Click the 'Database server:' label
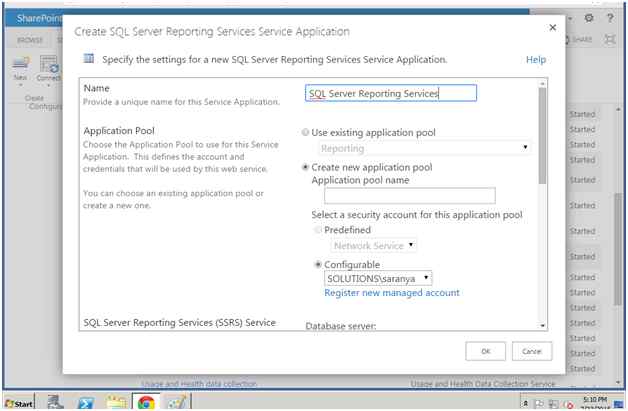The height and width of the screenshot is (411, 628). (340, 326)
